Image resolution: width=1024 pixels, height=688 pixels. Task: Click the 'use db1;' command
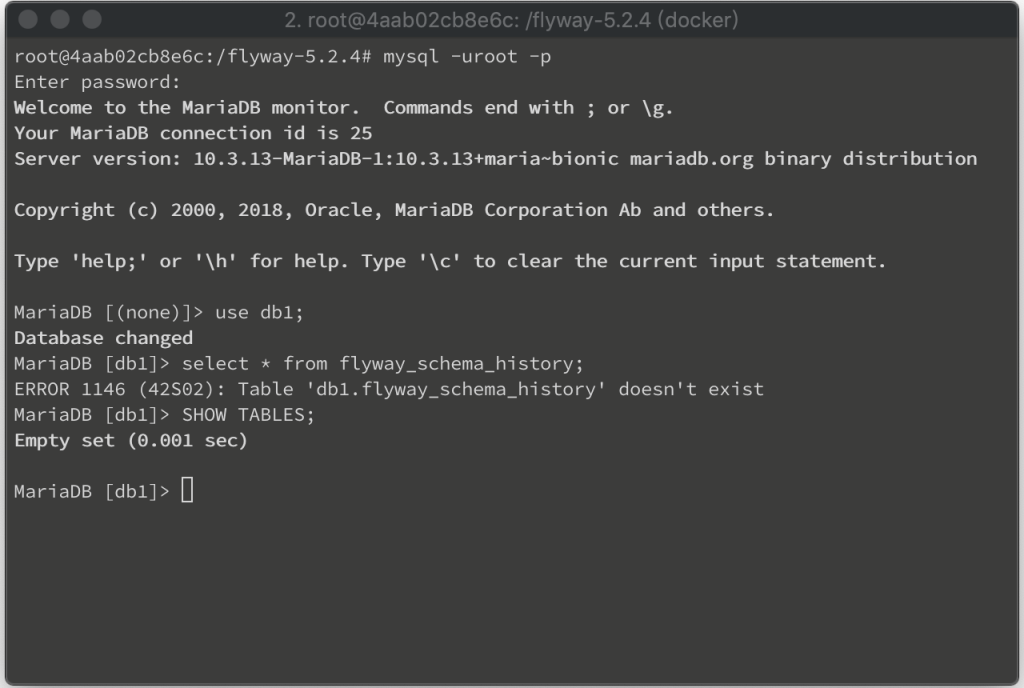[x=259, y=313]
